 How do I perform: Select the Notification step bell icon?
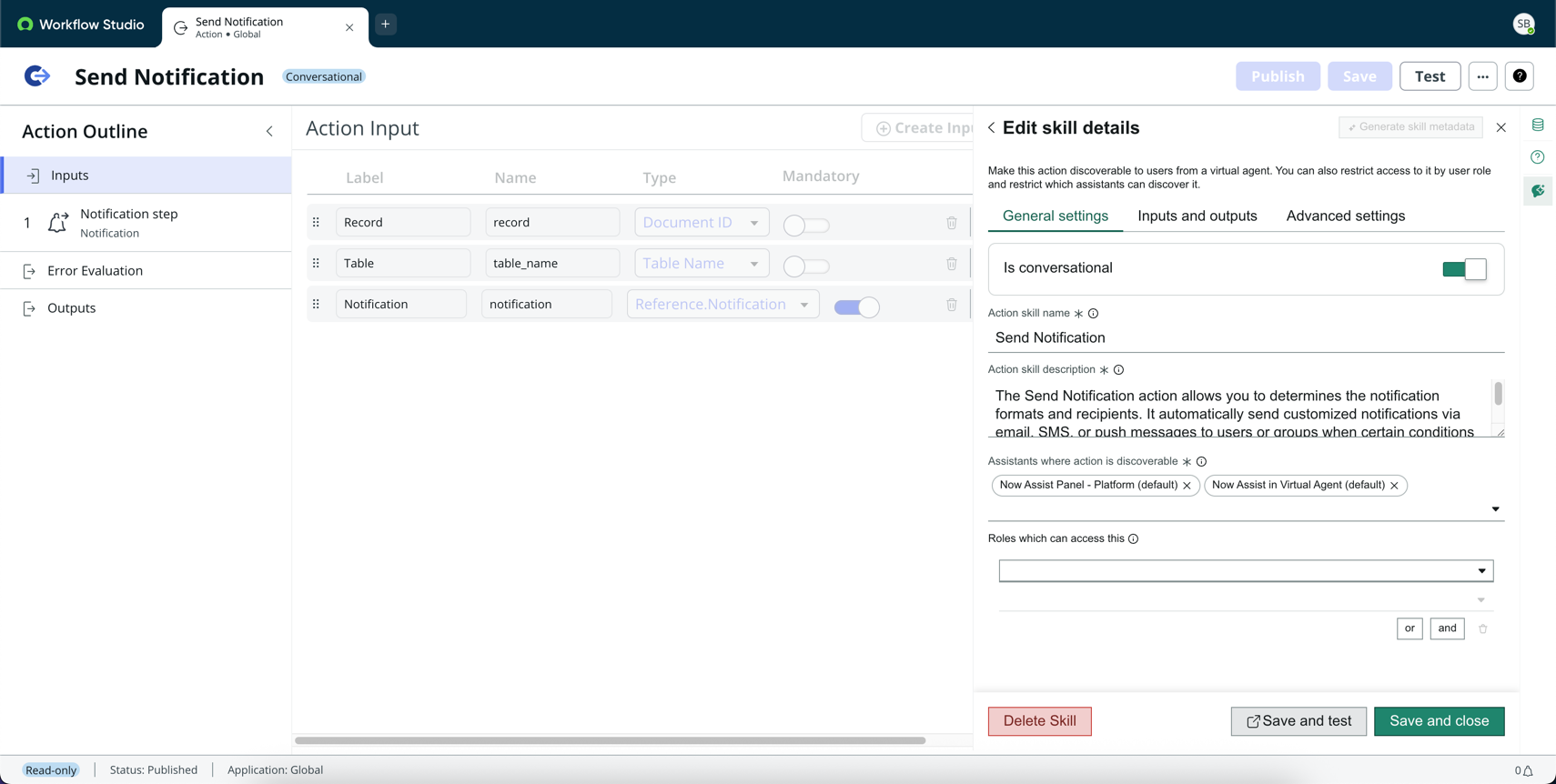[x=58, y=222]
